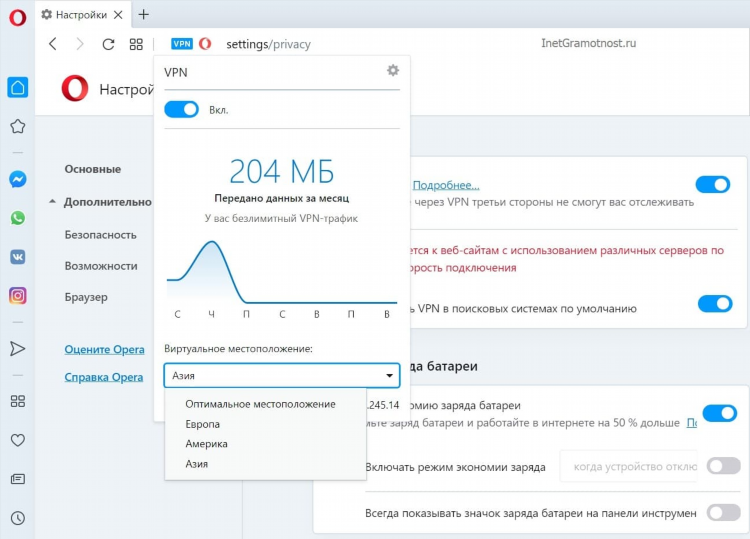
Task: Open speed dial grid icon in sidebar
Action: click(x=18, y=401)
